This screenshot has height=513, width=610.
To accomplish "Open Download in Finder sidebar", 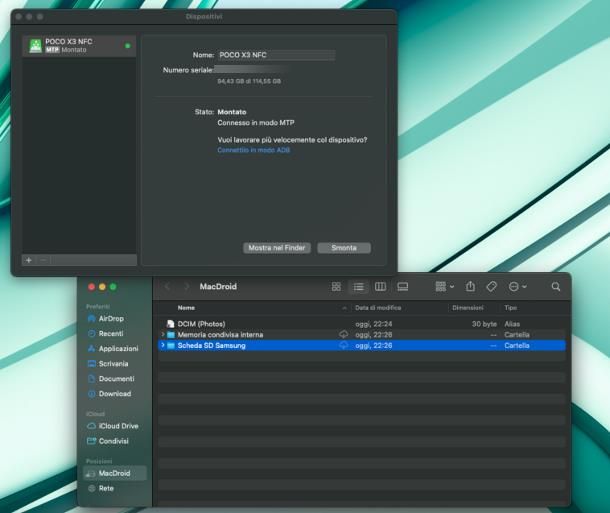I will click(x=115, y=394).
